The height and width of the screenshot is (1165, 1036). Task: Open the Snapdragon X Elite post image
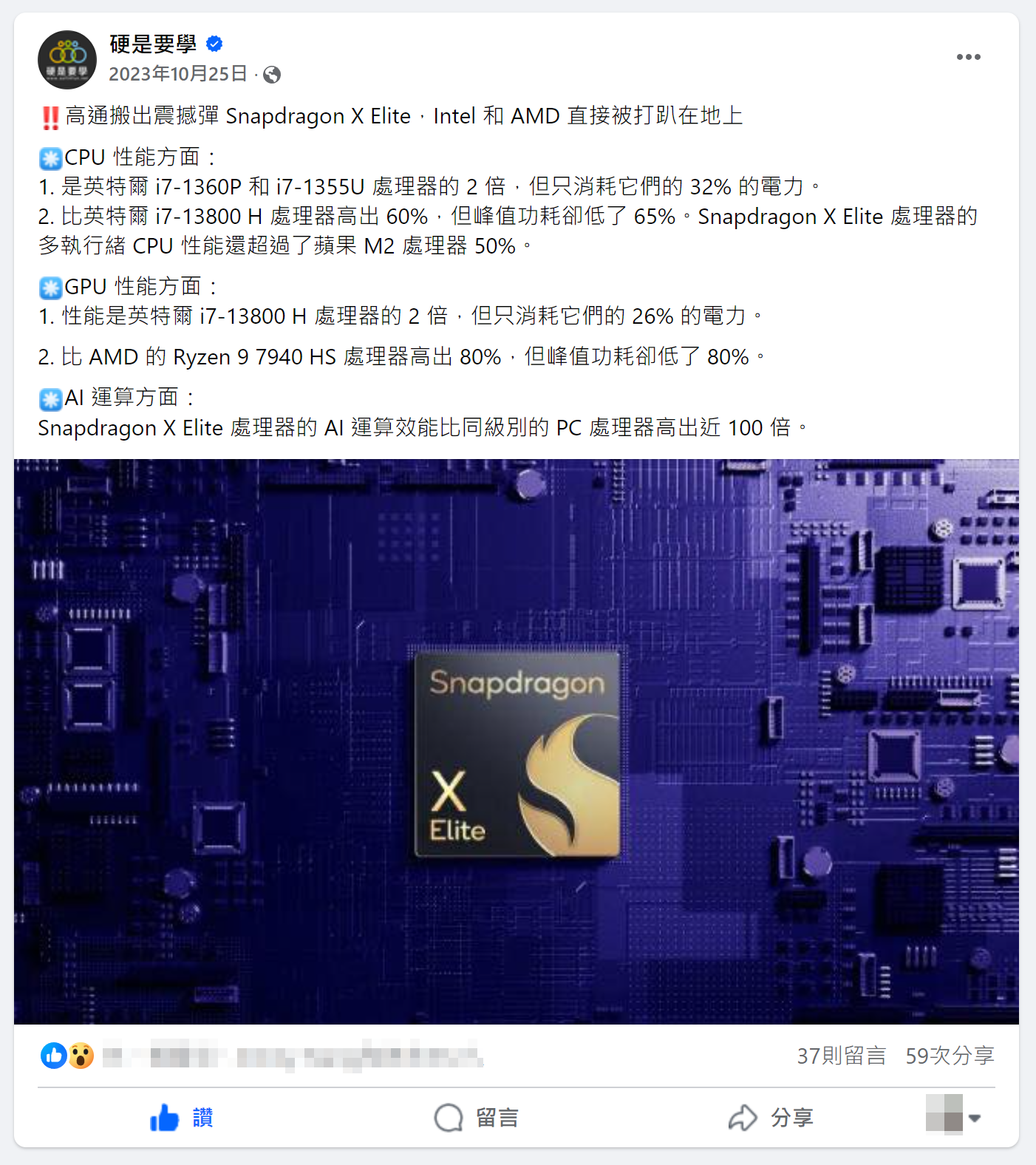click(517, 741)
